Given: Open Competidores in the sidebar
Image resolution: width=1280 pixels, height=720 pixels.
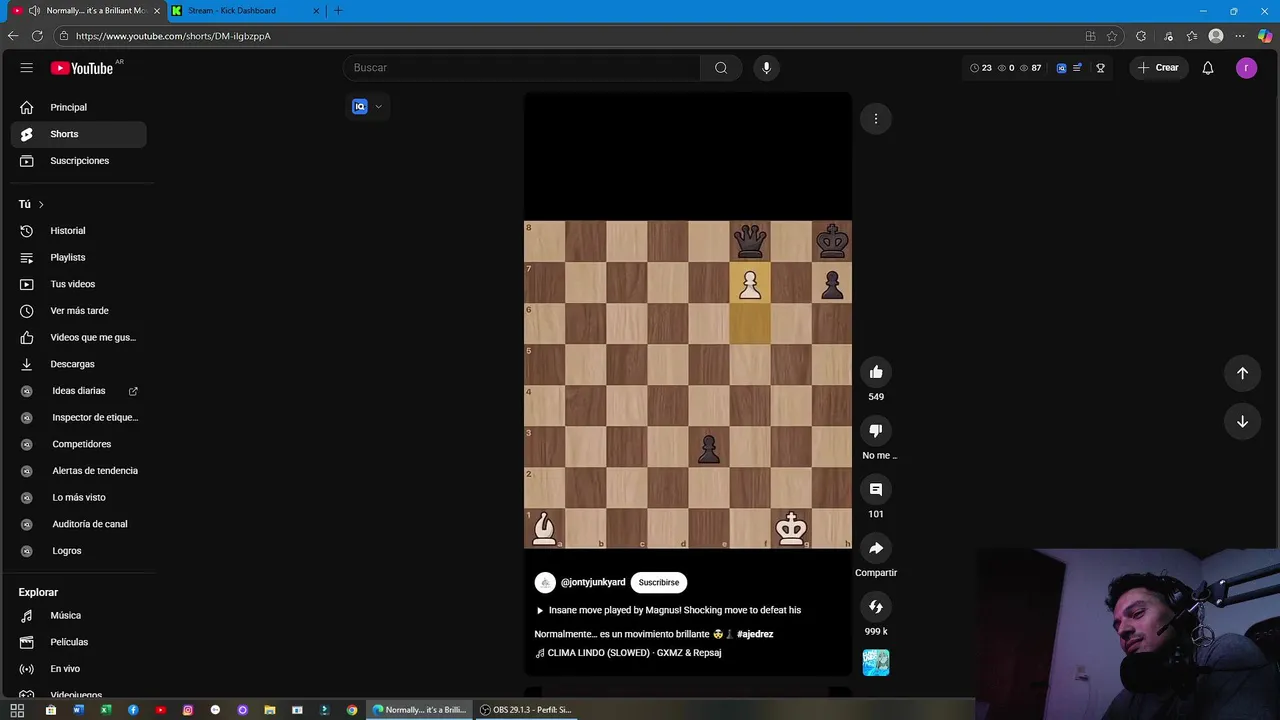Looking at the screenshot, I should [78, 444].
